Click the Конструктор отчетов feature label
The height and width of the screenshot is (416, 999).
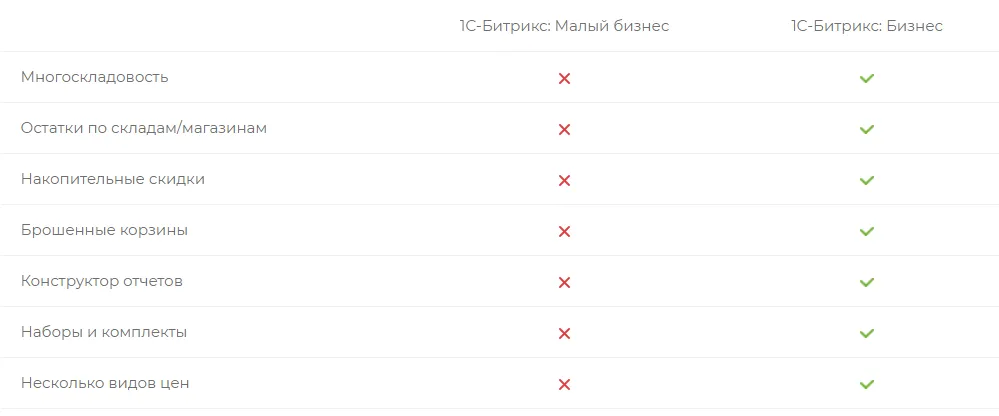tap(102, 281)
